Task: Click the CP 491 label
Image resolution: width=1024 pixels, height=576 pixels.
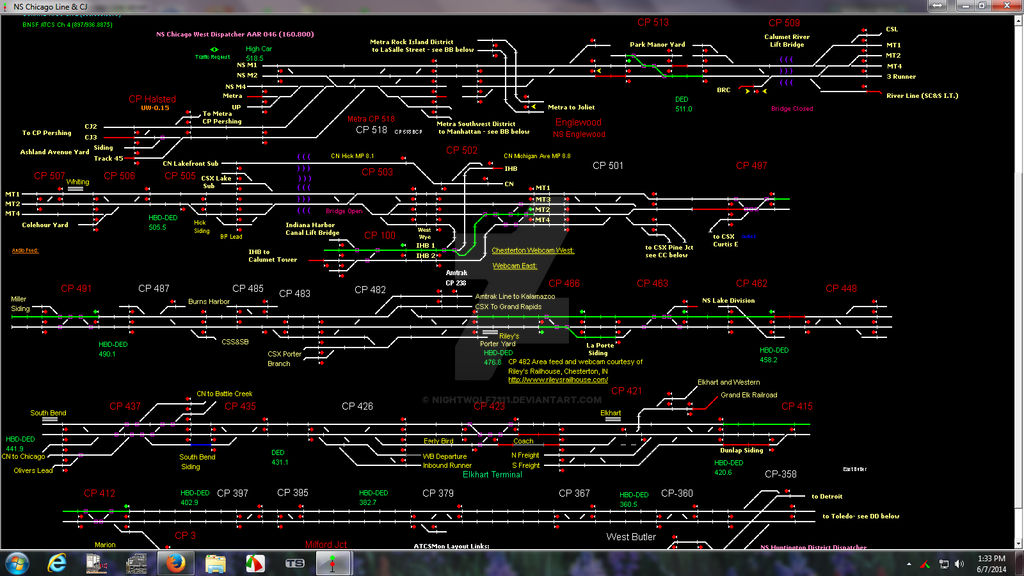Action: (x=76, y=288)
